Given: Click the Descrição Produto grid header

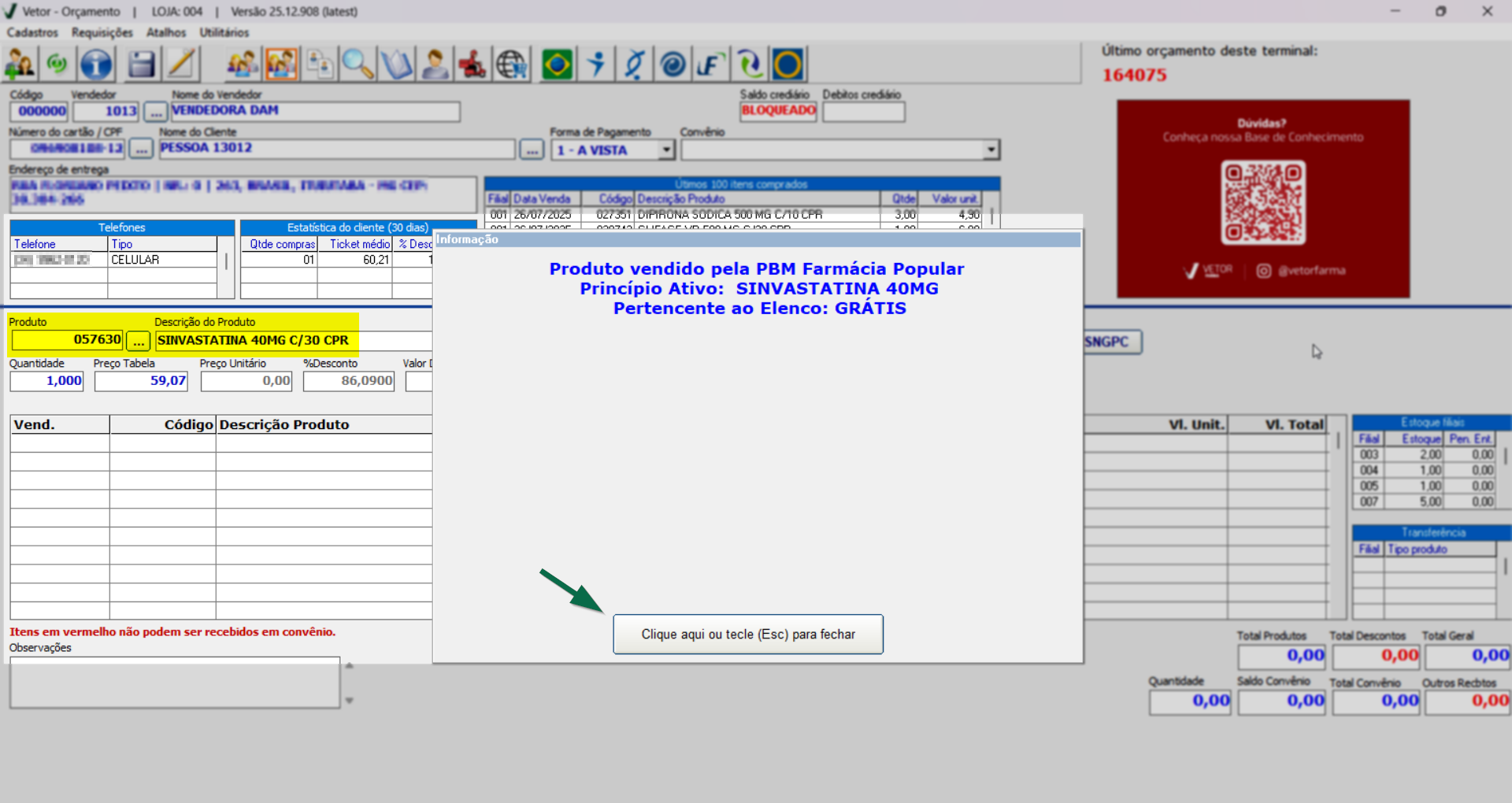Looking at the screenshot, I should point(324,424).
